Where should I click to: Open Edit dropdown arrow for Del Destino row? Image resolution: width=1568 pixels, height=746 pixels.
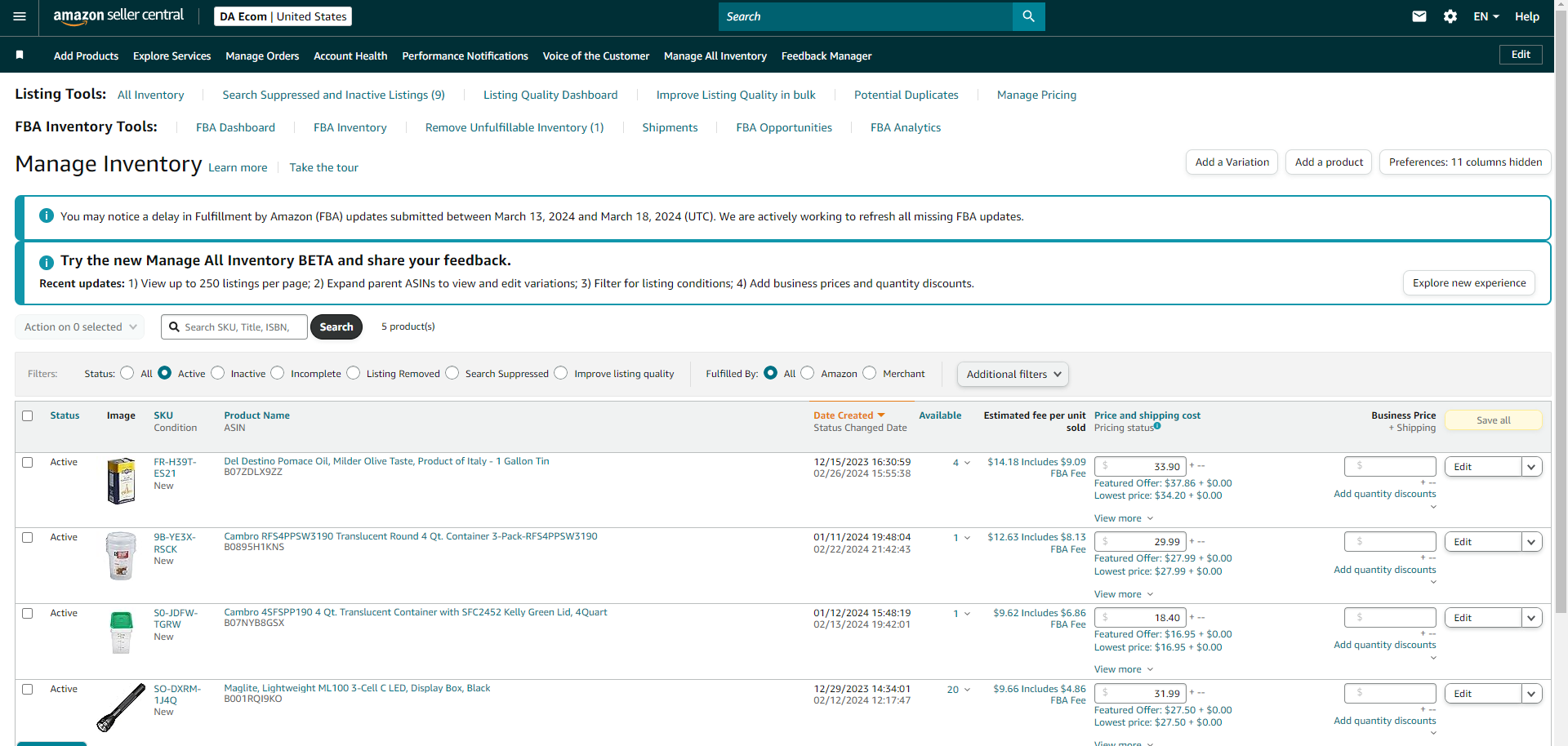[1531, 467]
